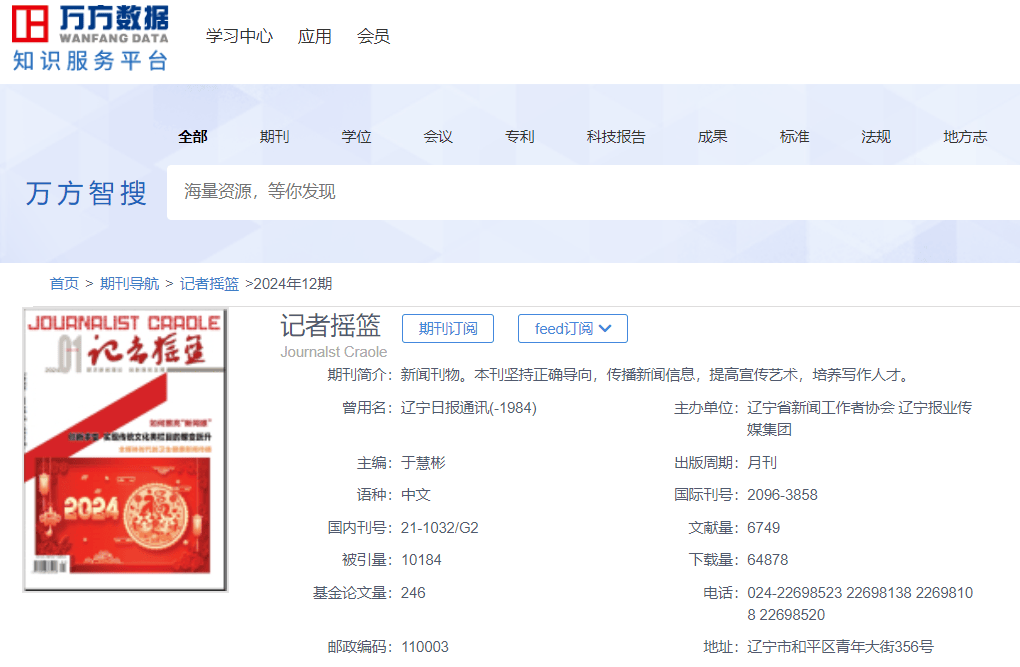Open 记者摇篮 breadcrumb link
Viewport: 1020px width, 667px height.
209,284
